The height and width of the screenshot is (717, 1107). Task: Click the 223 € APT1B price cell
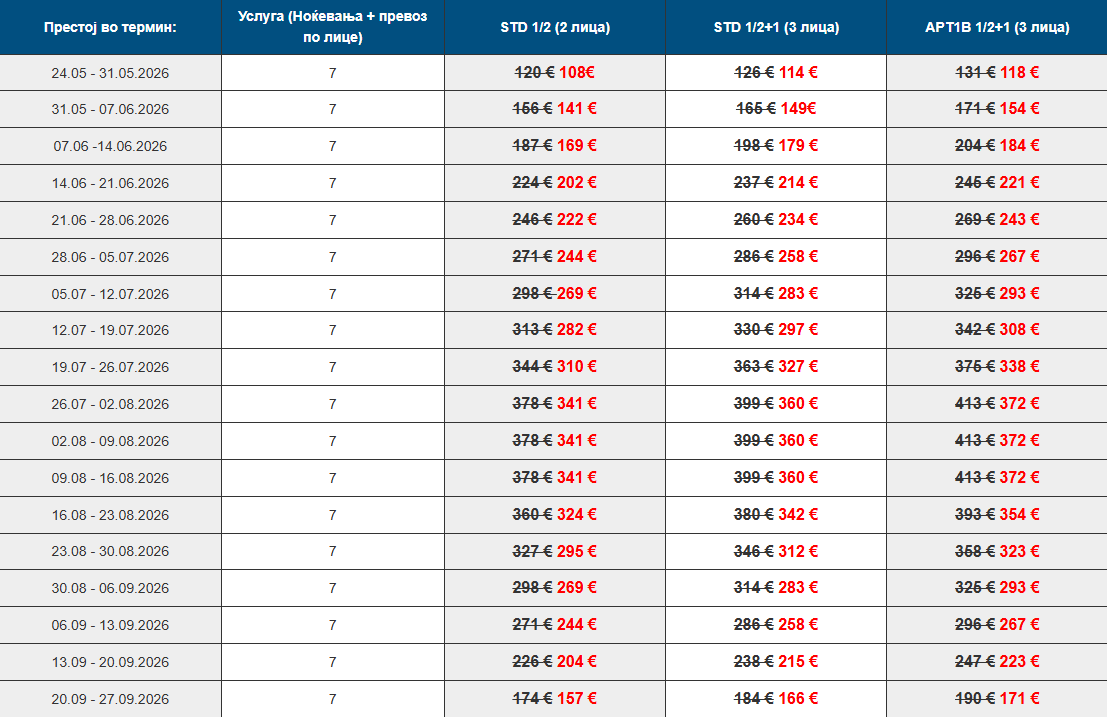[1020, 662]
